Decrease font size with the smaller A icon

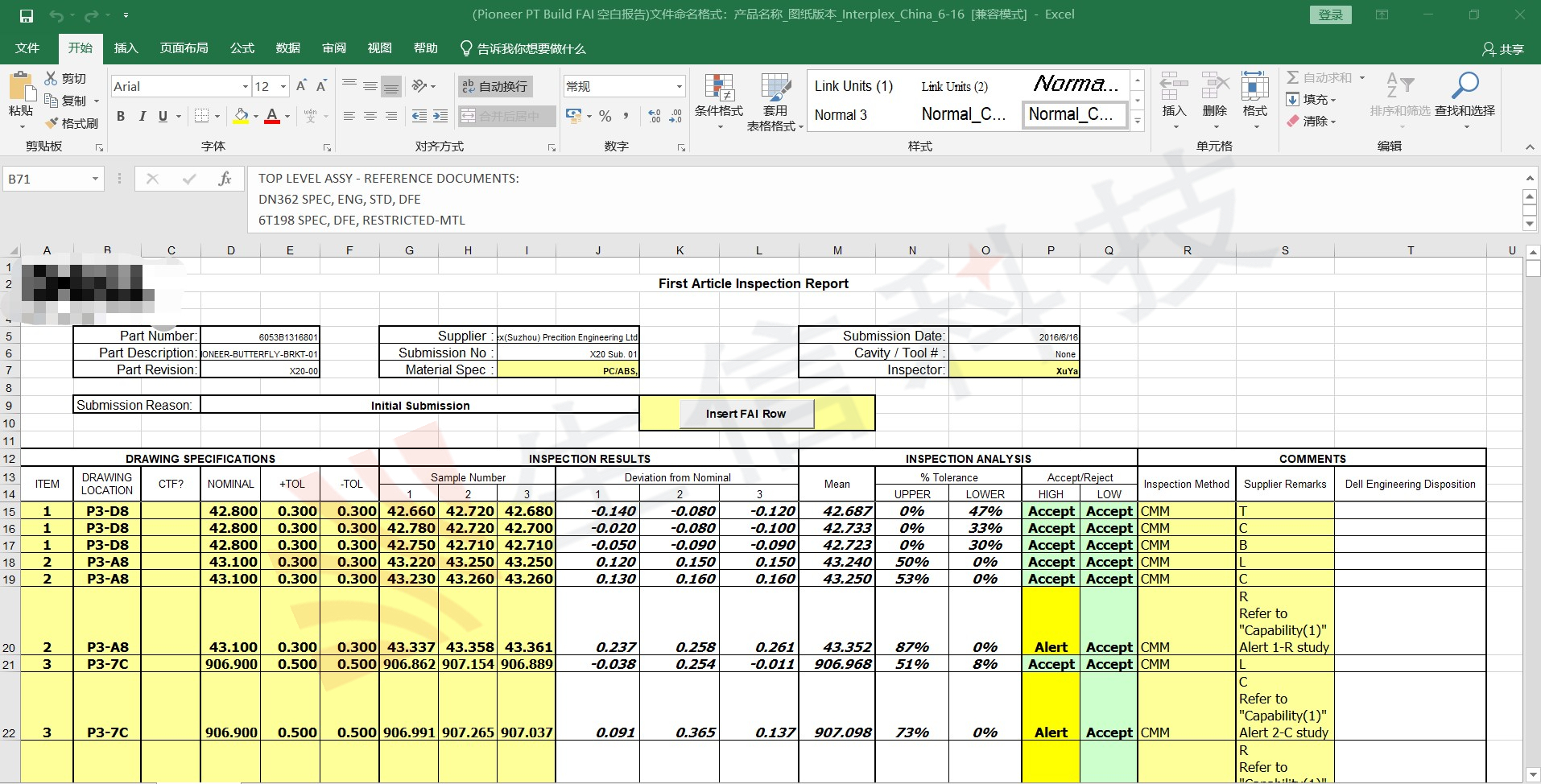320,86
